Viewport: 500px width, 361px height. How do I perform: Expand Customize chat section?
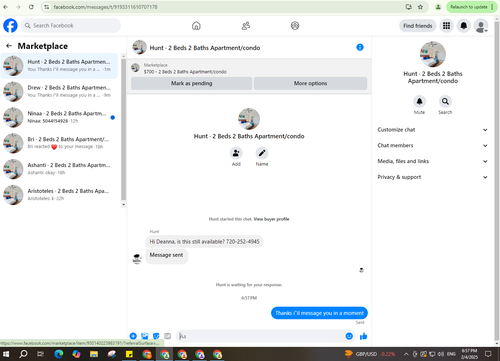click(x=433, y=130)
